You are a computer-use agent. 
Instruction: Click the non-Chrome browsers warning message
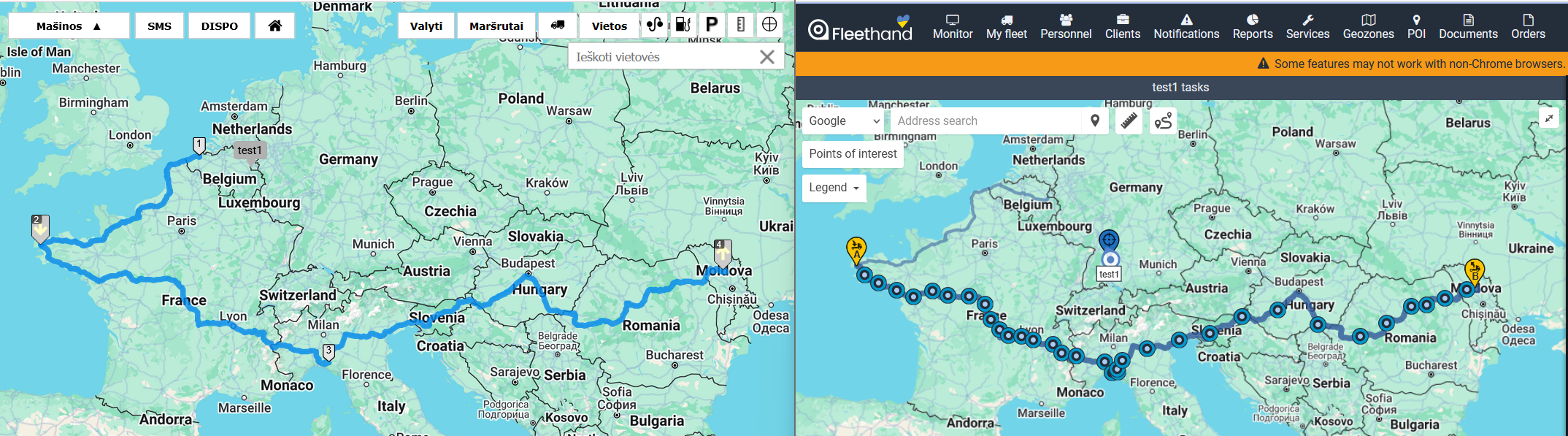click(1411, 64)
